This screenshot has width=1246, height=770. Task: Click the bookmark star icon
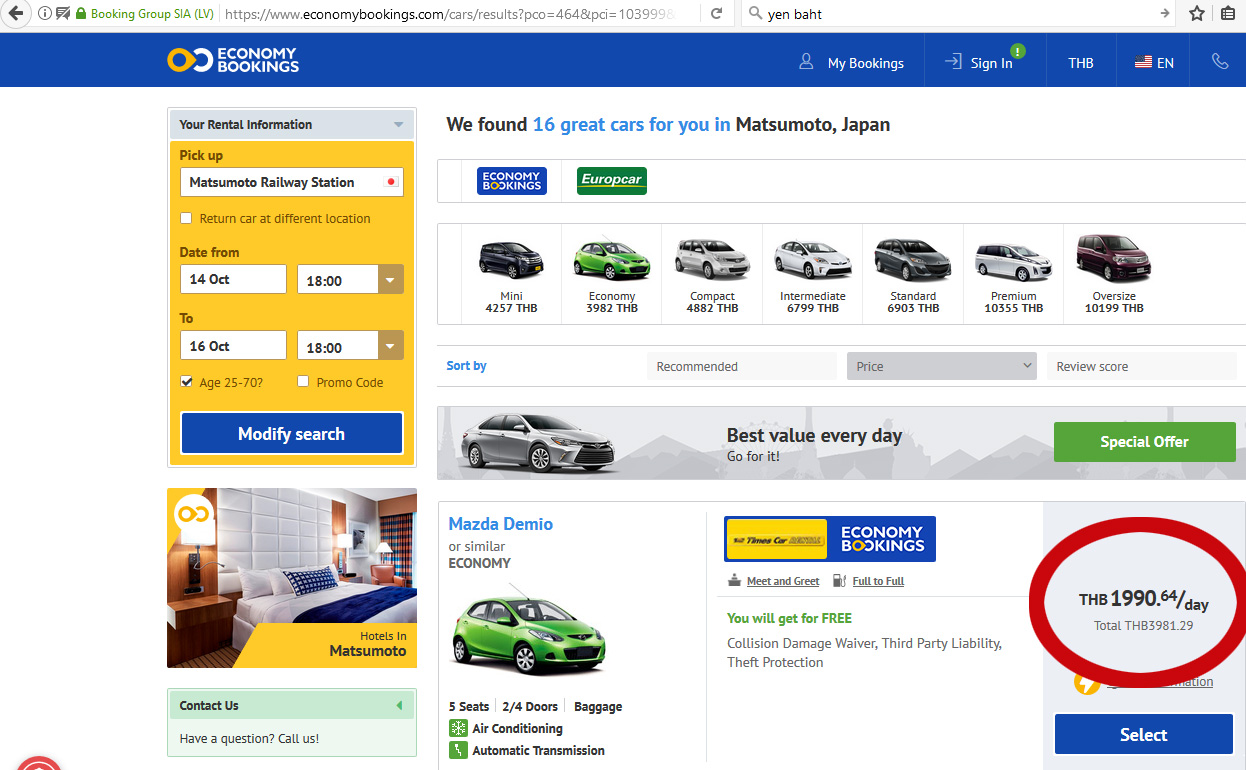(1197, 14)
